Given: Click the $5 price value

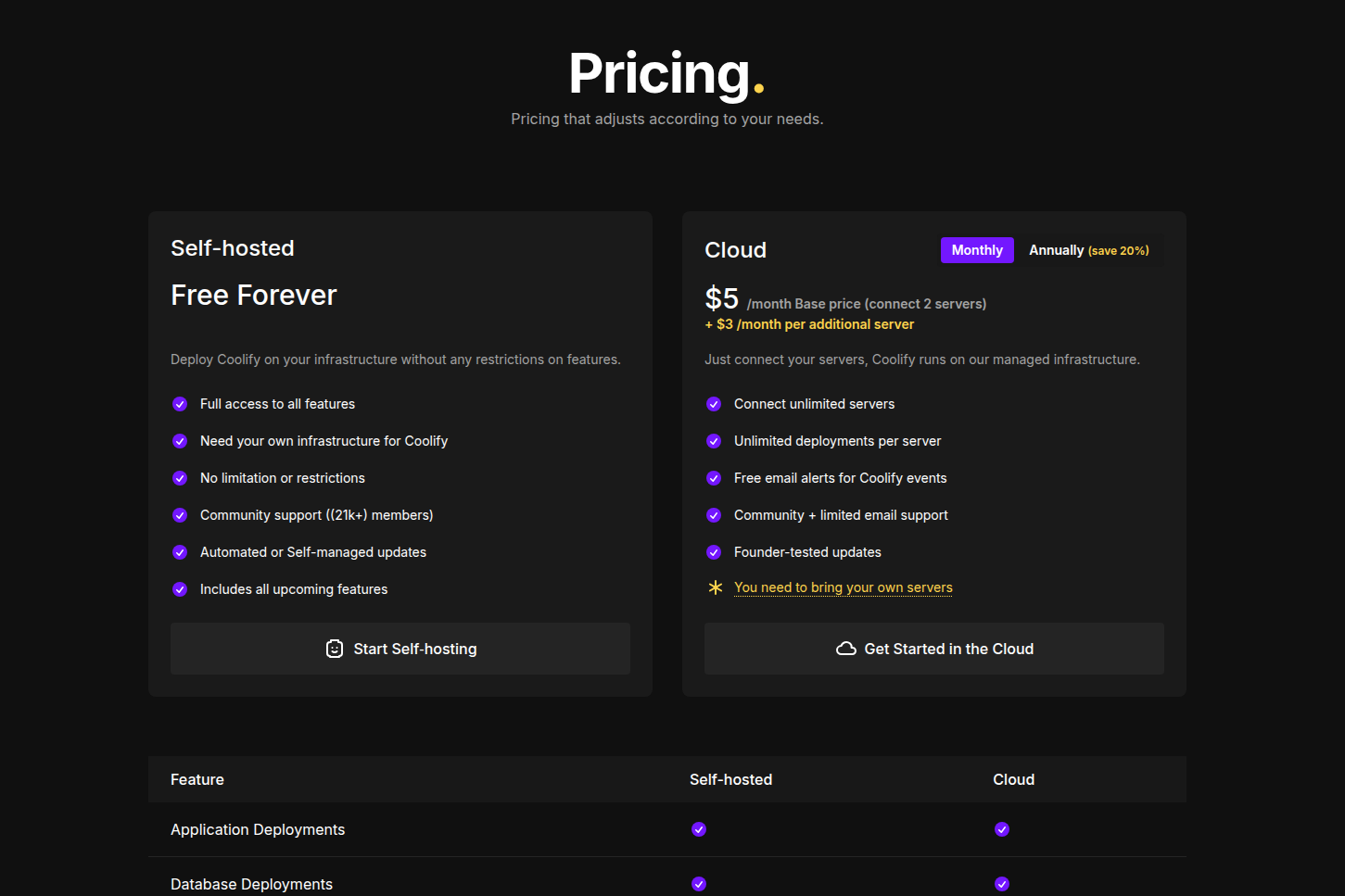Looking at the screenshot, I should [722, 298].
